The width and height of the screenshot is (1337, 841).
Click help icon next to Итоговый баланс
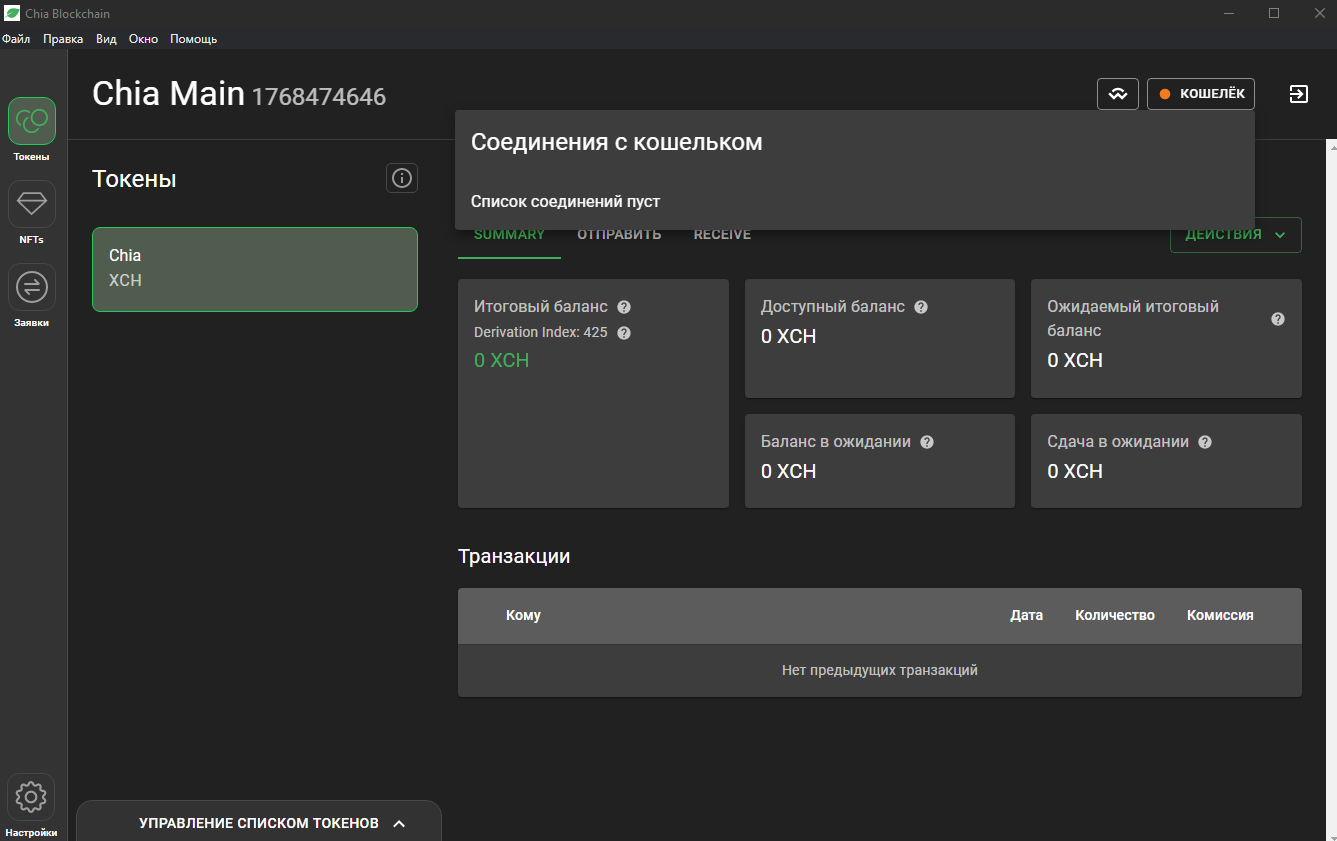[x=624, y=307]
